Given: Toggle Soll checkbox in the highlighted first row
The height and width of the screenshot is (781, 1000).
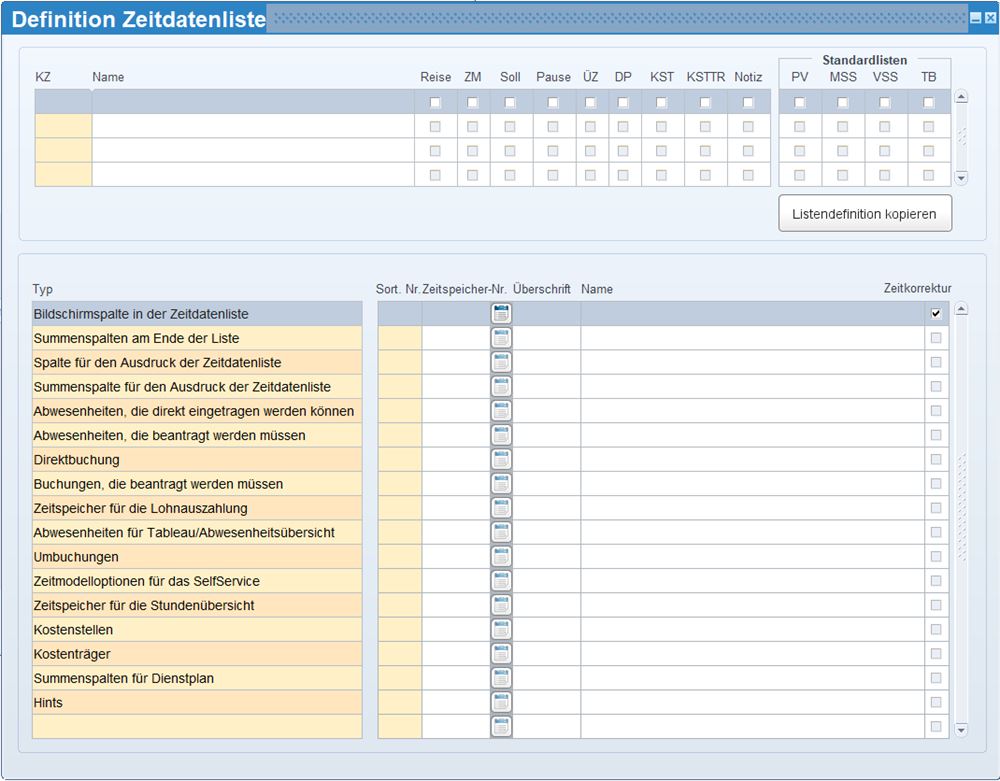Looking at the screenshot, I should coord(510,102).
